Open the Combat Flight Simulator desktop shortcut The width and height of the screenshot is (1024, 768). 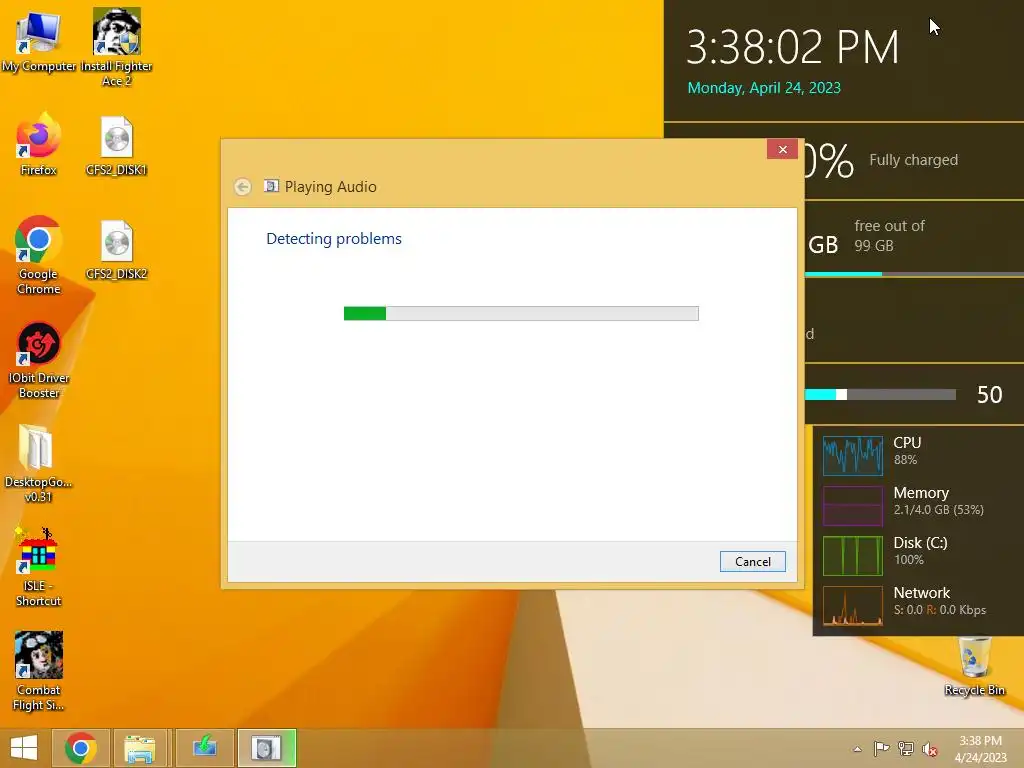coord(39,671)
